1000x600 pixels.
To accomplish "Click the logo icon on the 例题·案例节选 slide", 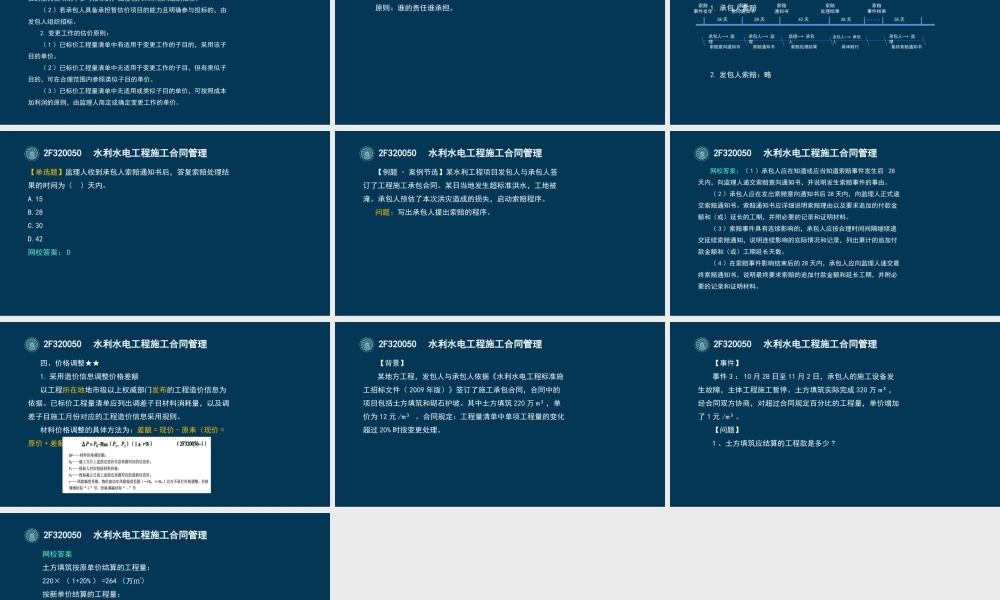I will tap(366, 153).
